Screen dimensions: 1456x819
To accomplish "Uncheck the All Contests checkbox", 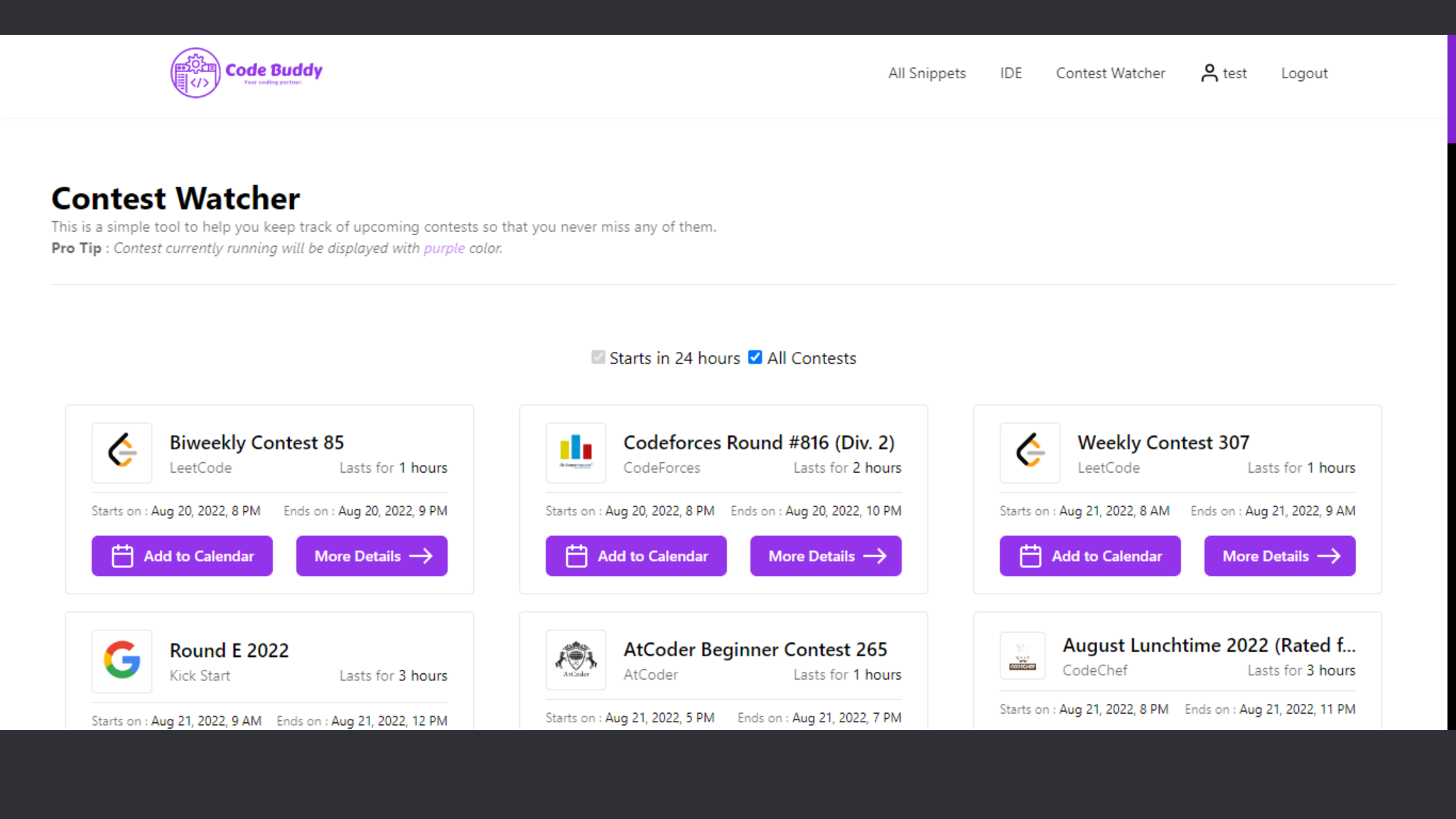I will click(755, 358).
